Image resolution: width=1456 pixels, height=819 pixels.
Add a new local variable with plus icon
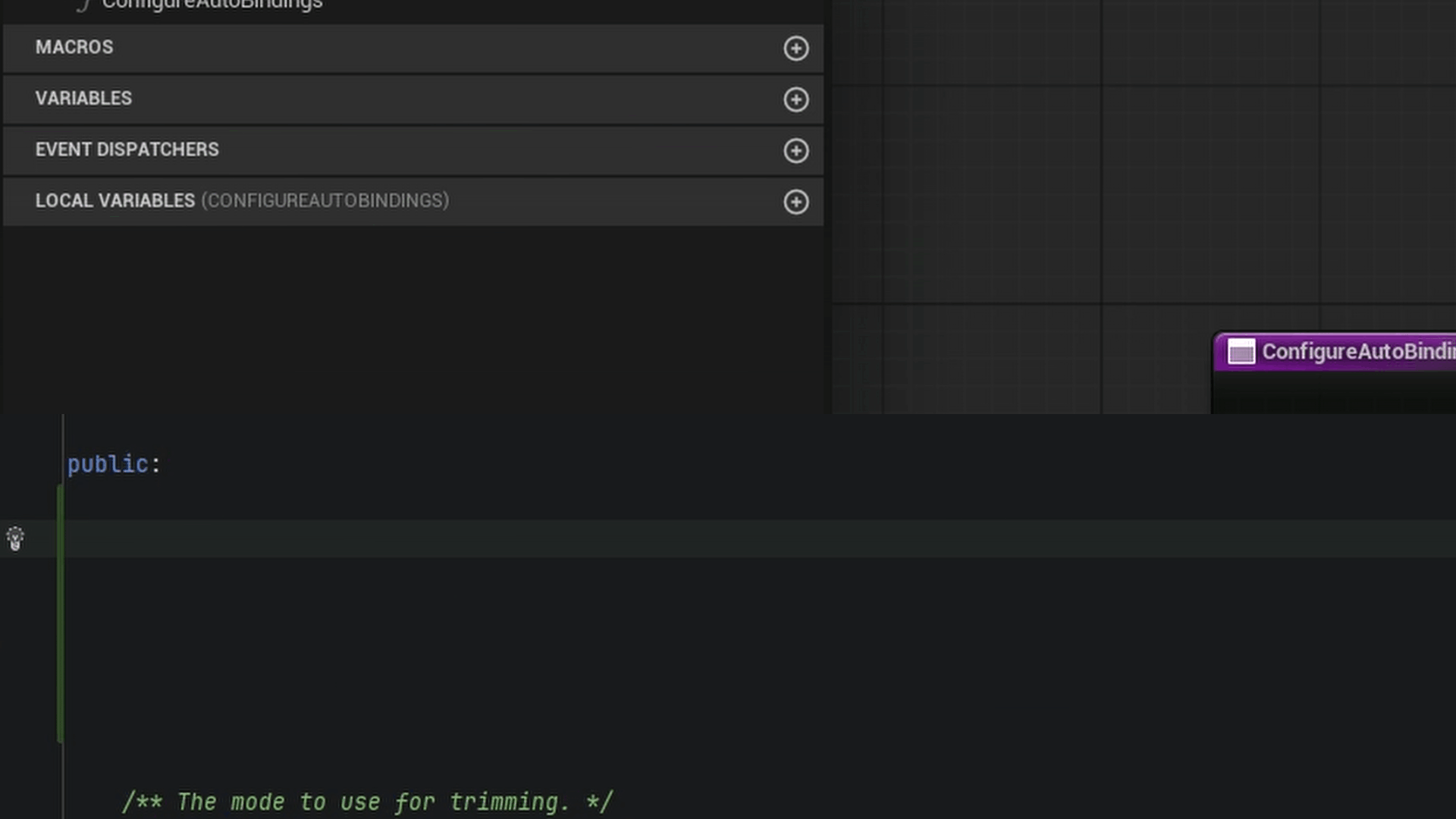point(795,202)
